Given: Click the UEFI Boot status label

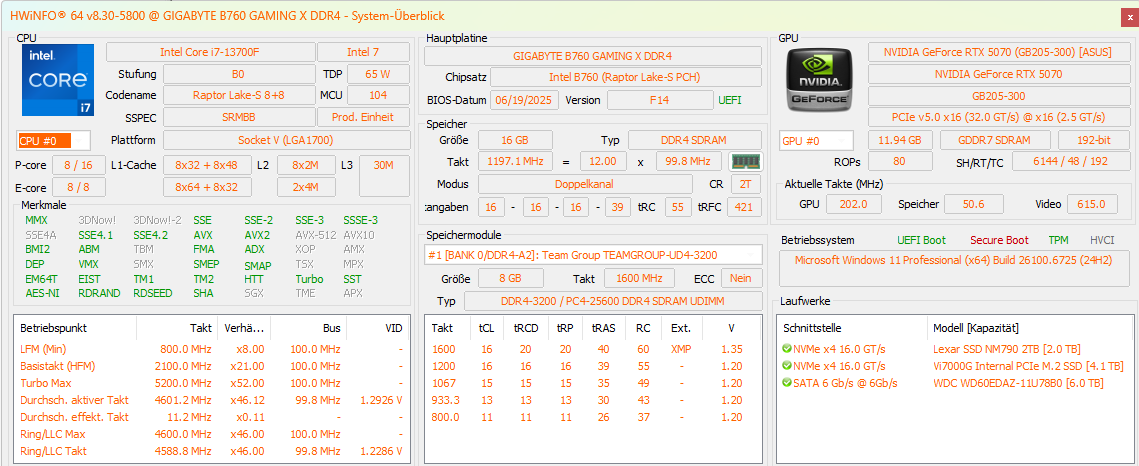Looking at the screenshot, I should click(x=921, y=240).
